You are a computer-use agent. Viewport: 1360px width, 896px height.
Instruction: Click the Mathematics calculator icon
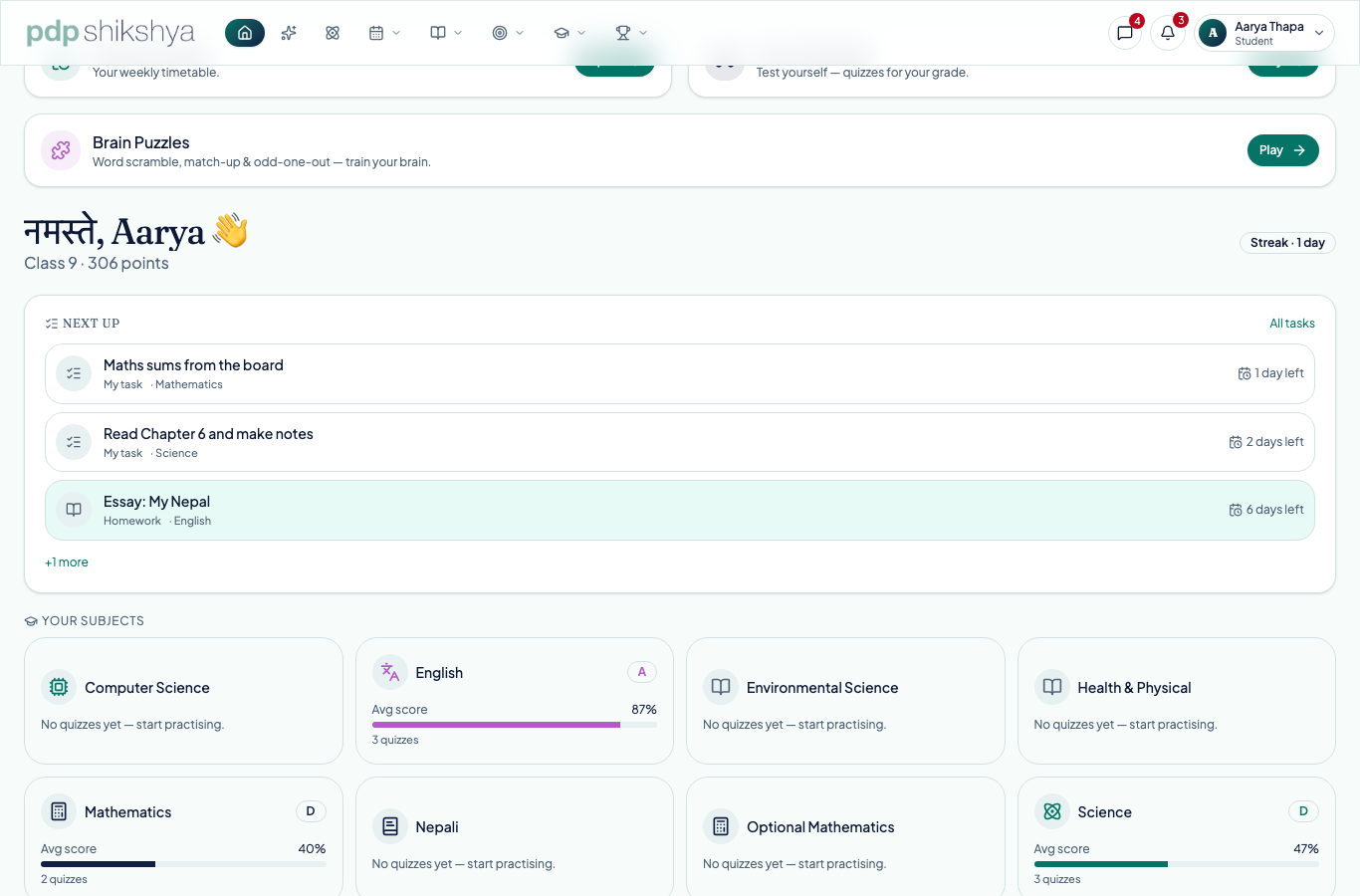[59, 811]
